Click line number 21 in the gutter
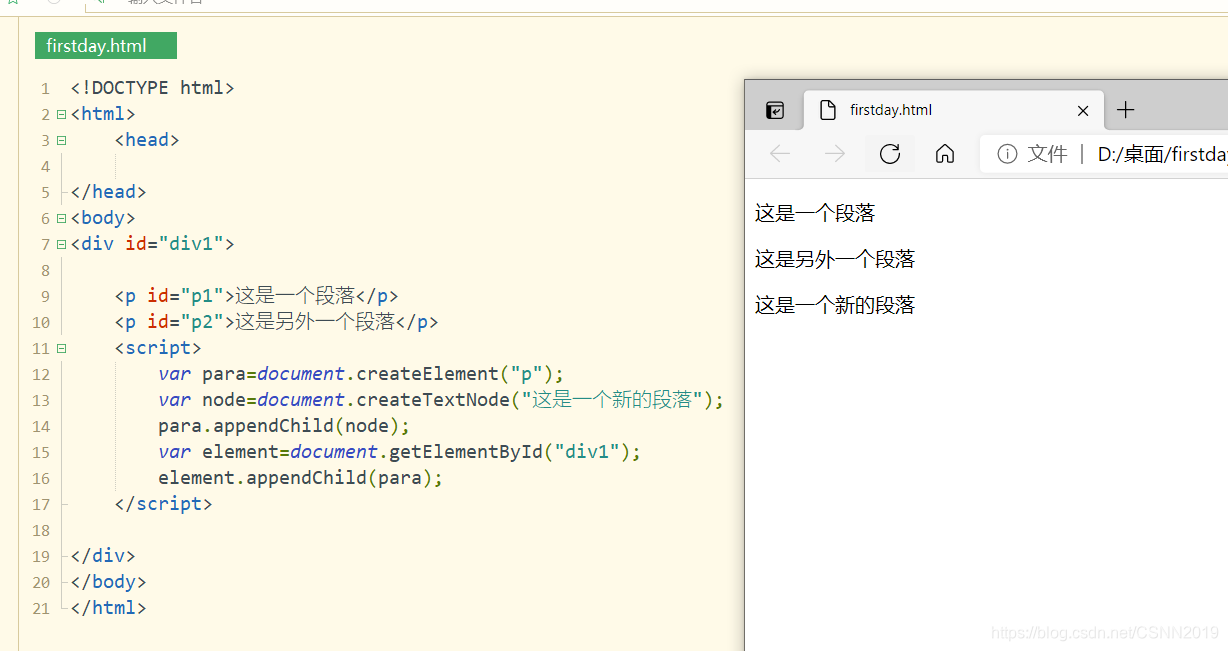The image size is (1228, 651). point(41,608)
